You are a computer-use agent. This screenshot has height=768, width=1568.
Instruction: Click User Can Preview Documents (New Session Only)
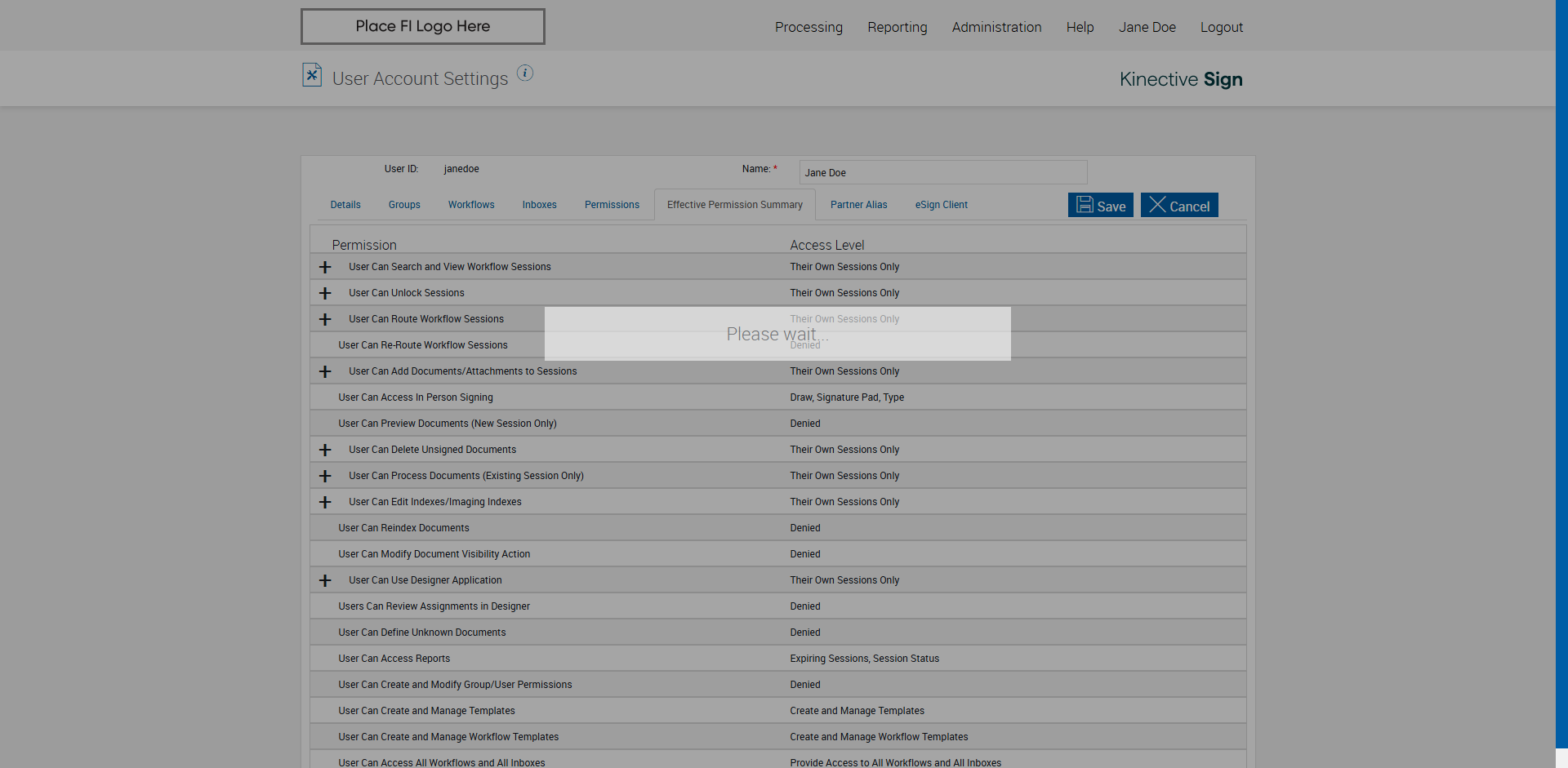[x=448, y=424]
